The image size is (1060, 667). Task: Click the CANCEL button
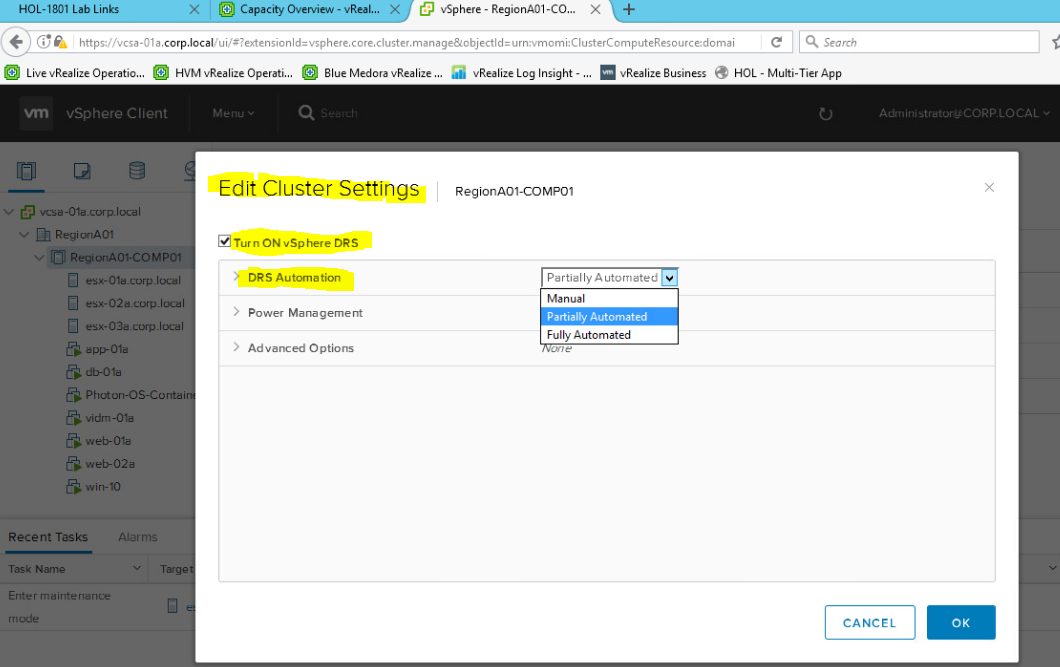(x=869, y=622)
